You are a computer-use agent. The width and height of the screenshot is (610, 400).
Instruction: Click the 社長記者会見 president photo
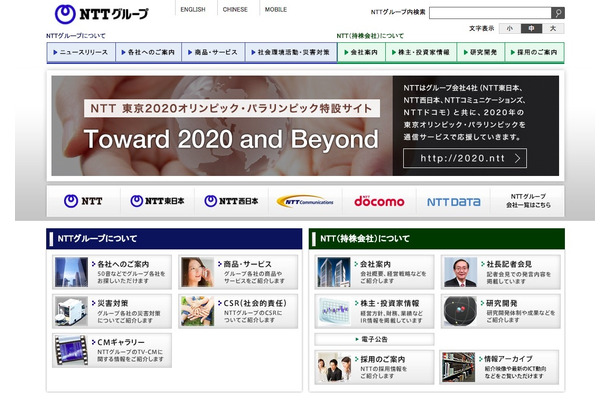[461, 272]
